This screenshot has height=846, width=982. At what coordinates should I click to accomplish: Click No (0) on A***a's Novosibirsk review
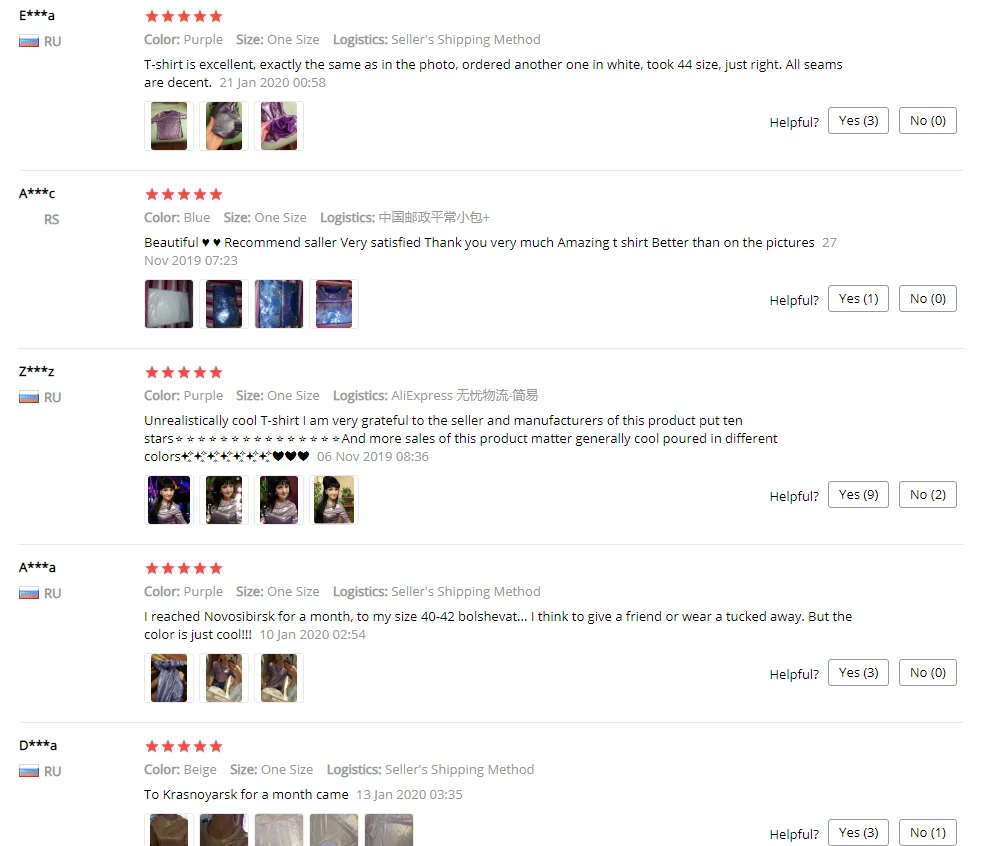coord(928,673)
